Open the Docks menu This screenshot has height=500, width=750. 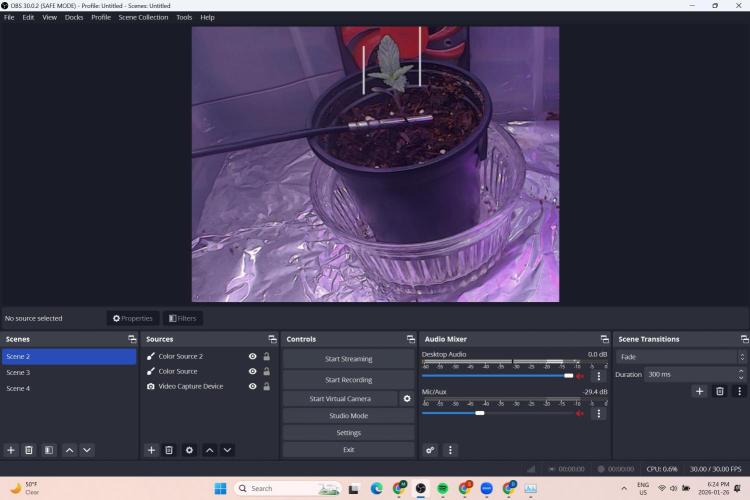pyautogui.click(x=74, y=17)
